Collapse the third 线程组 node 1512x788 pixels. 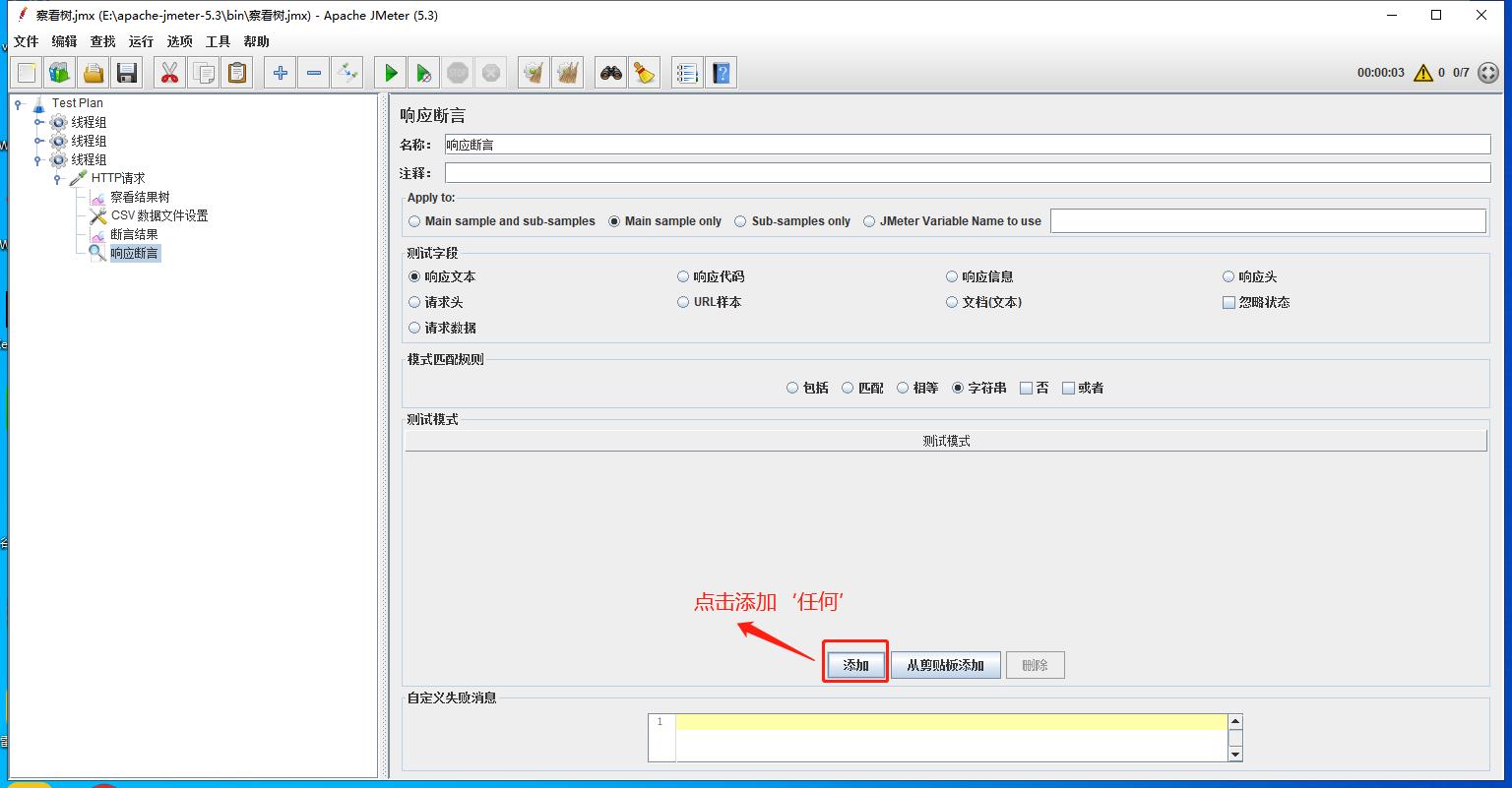pyautogui.click(x=38, y=159)
